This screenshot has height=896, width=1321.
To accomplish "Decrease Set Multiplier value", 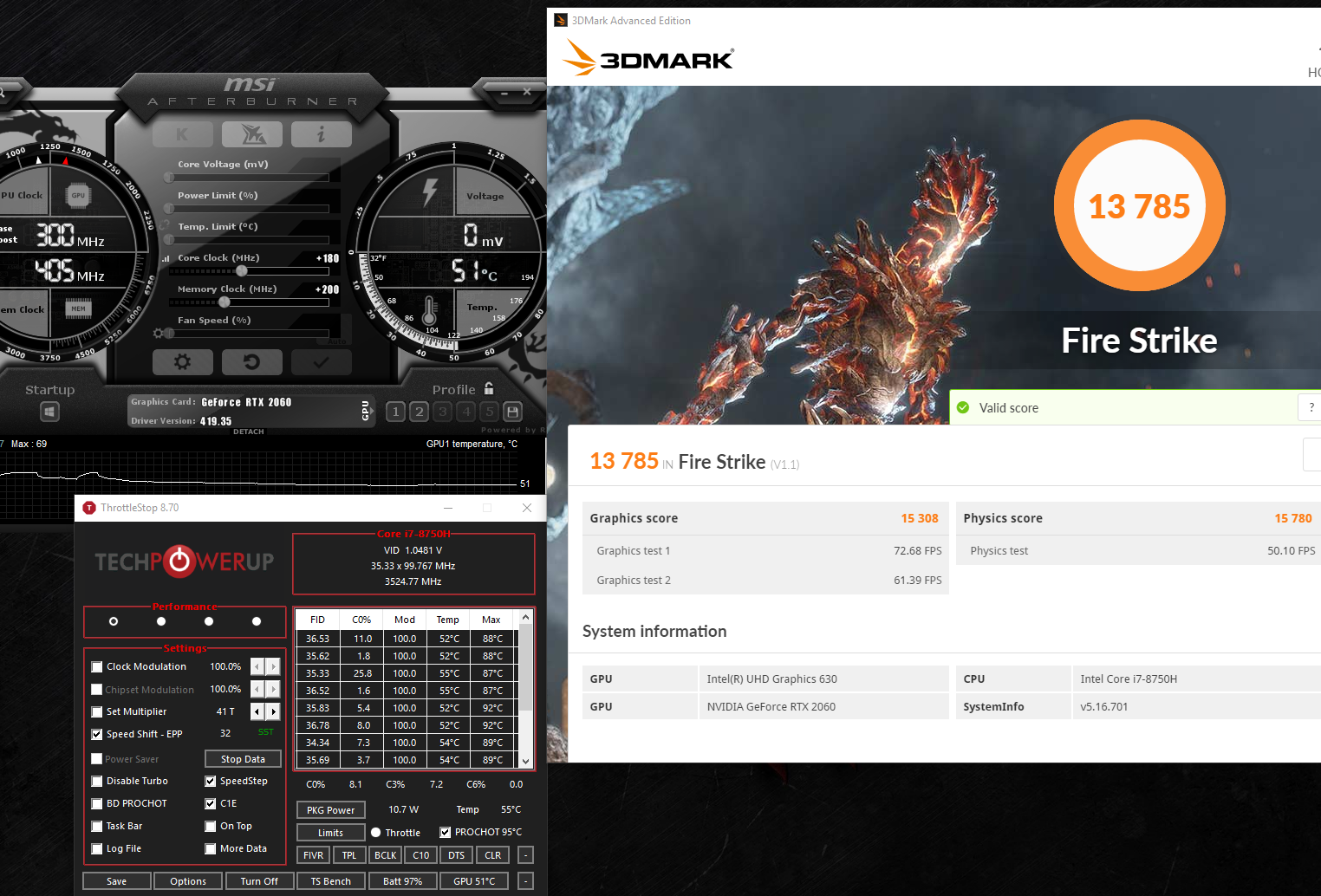I will [257, 711].
